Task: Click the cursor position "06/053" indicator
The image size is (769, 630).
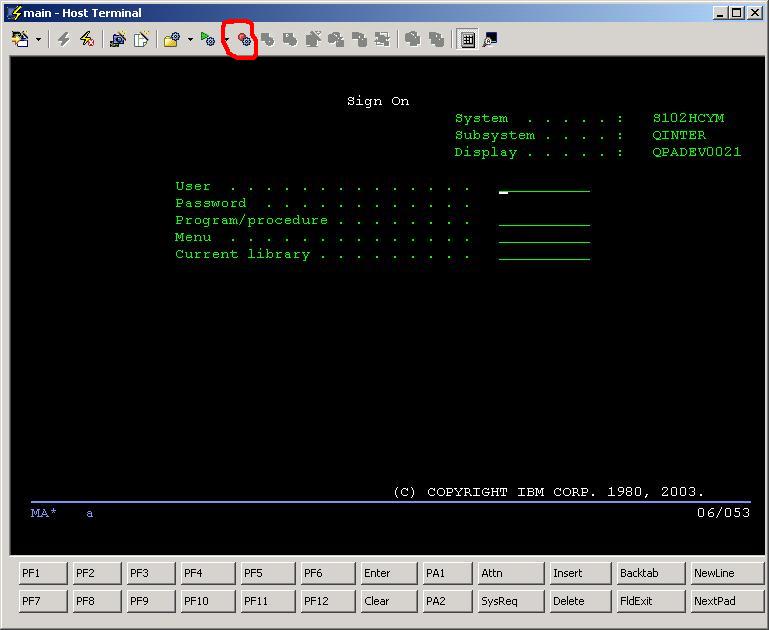Action: [x=723, y=513]
